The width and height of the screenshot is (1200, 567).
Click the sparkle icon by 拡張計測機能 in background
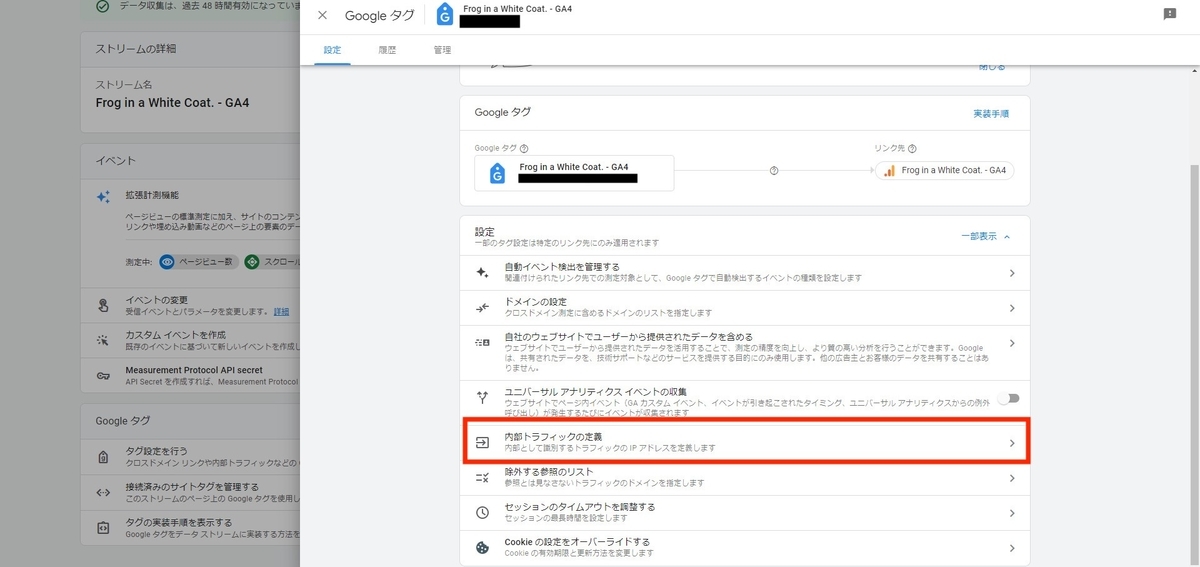(x=103, y=198)
